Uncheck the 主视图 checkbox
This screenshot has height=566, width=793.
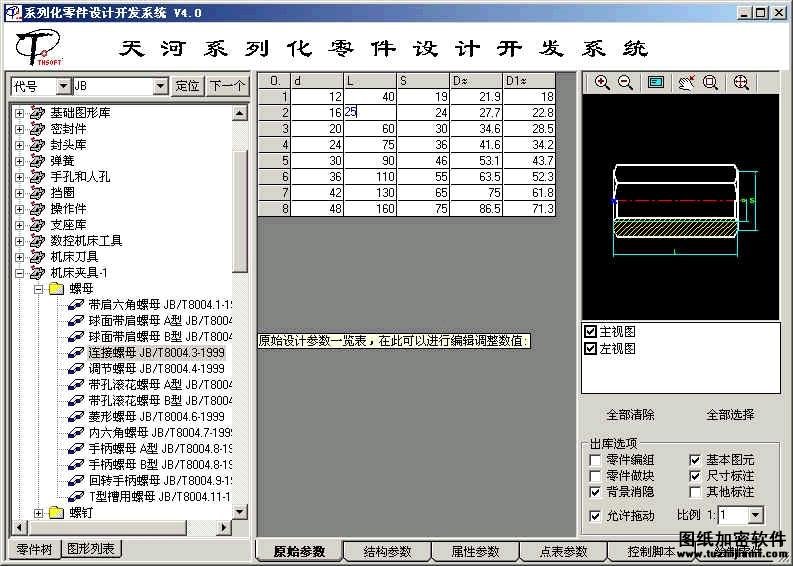tap(590, 332)
